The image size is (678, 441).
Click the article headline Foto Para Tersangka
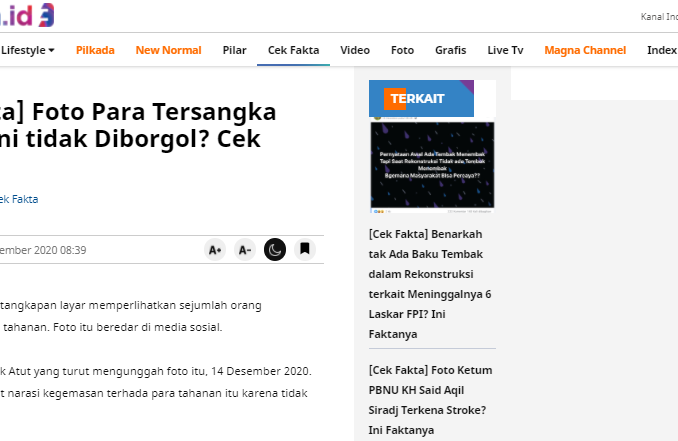pos(138,125)
